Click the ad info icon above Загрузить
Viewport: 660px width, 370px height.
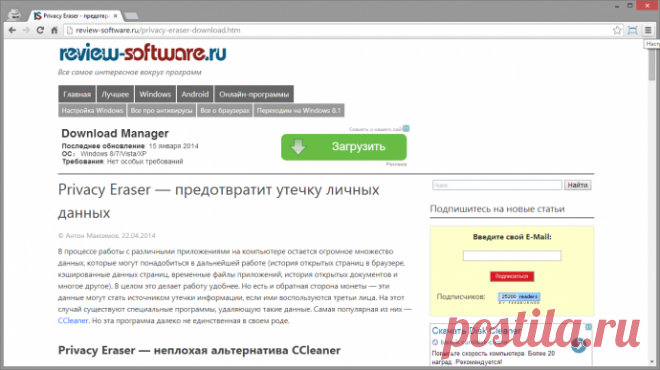pyautogui.click(x=406, y=128)
